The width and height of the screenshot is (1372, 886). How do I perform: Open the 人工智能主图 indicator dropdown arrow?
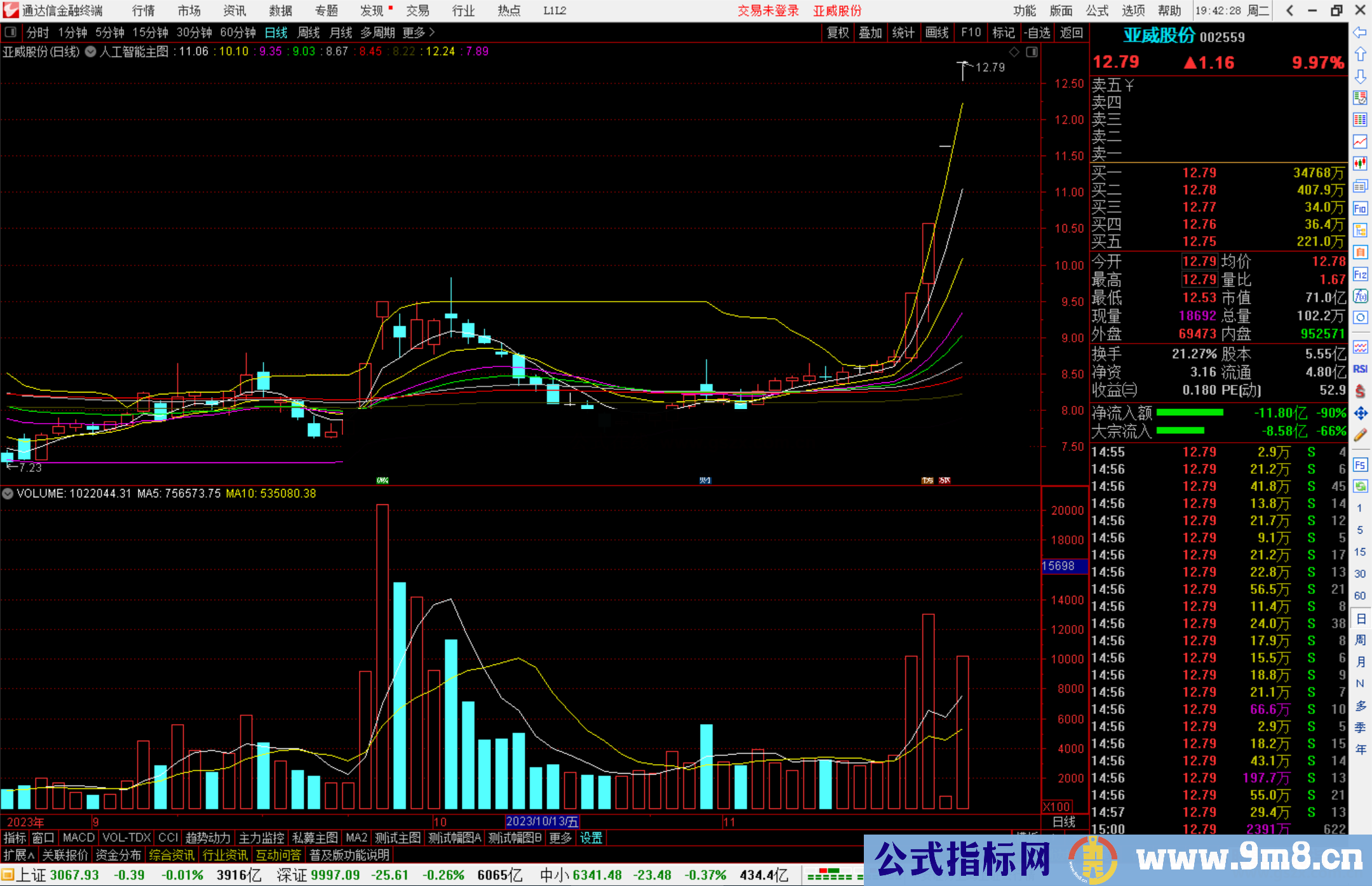tap(91, 52)
